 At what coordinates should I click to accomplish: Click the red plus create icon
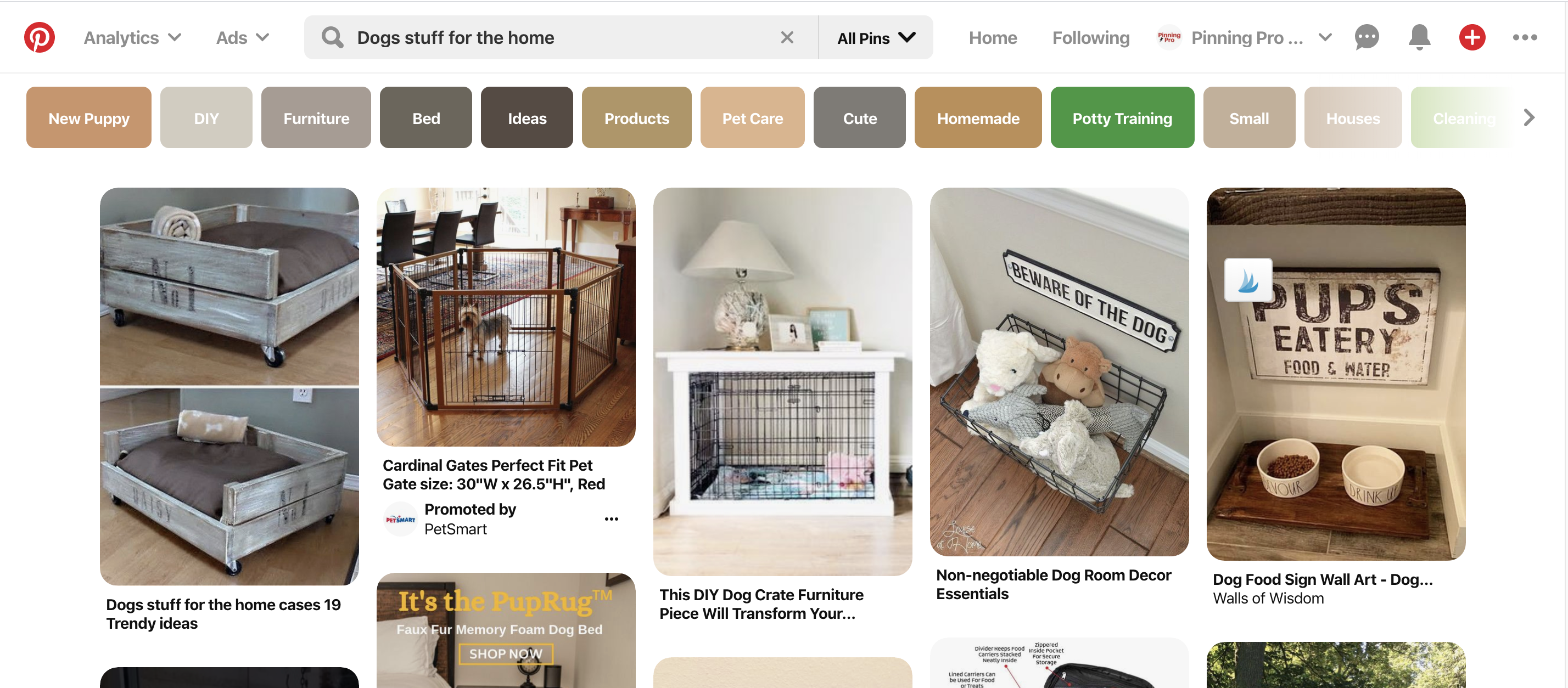1472,37
